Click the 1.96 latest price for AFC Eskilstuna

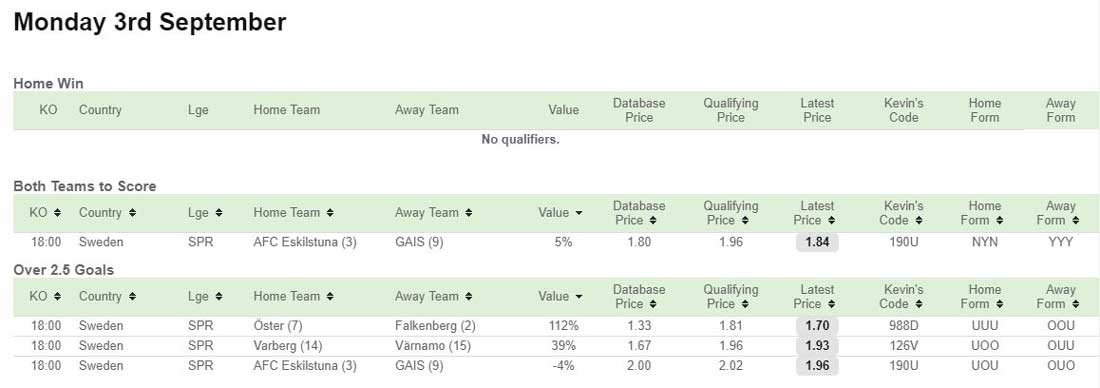tap(817, 366)
